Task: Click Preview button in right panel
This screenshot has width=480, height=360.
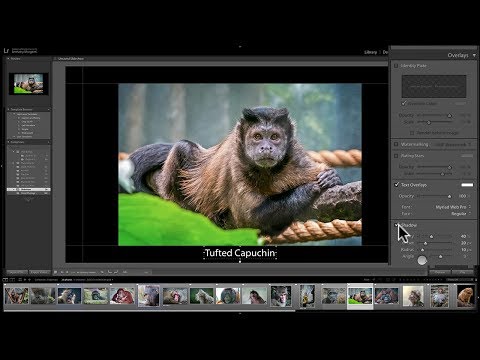Action: [x=440, y=272]
